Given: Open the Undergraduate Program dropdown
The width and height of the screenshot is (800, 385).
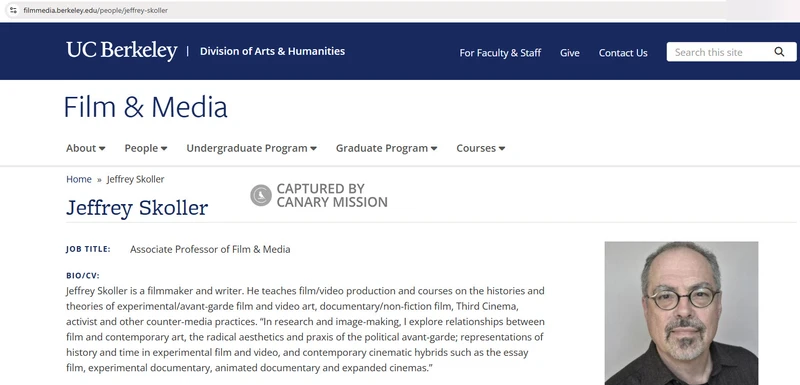Looking at the screenshot, I should 252,148.
